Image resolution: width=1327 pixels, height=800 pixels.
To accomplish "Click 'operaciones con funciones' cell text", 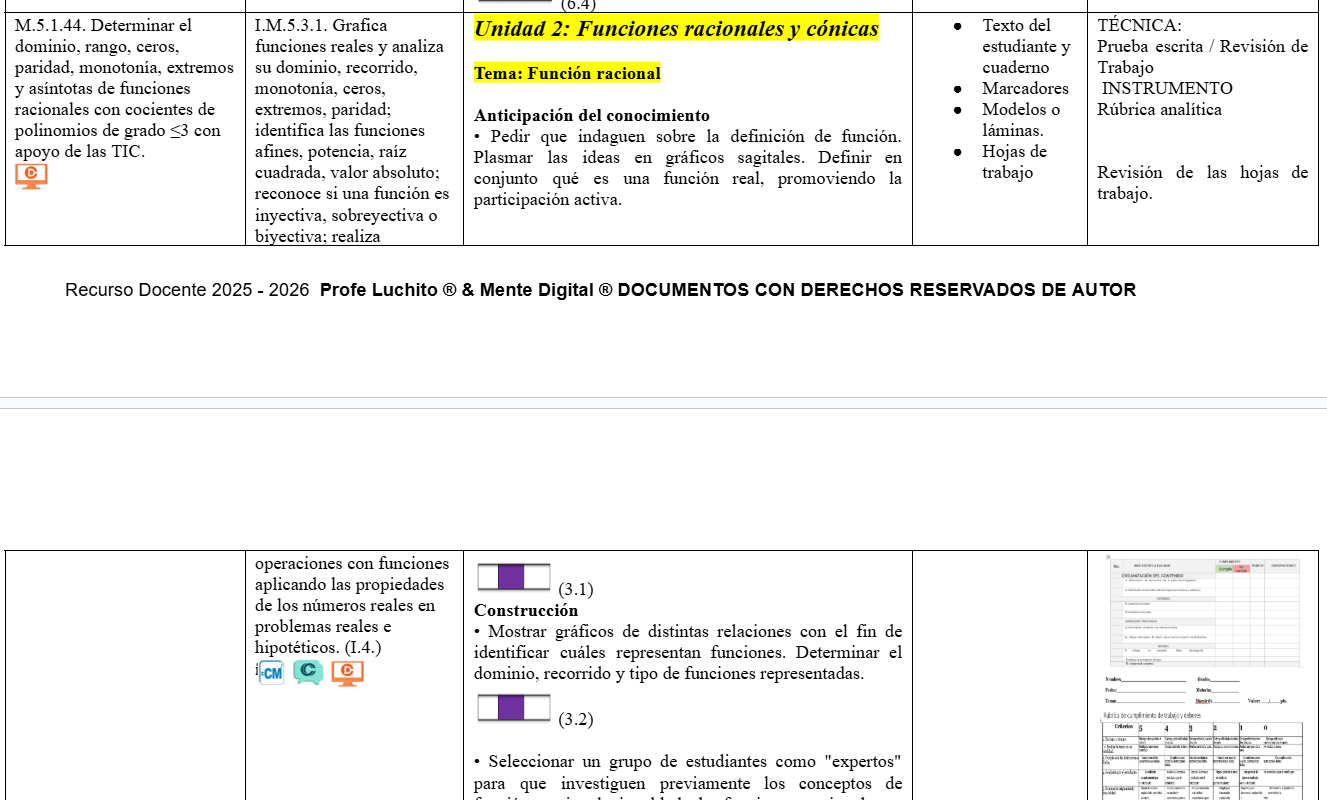I will pyautogui.click(x=352, y=564).
